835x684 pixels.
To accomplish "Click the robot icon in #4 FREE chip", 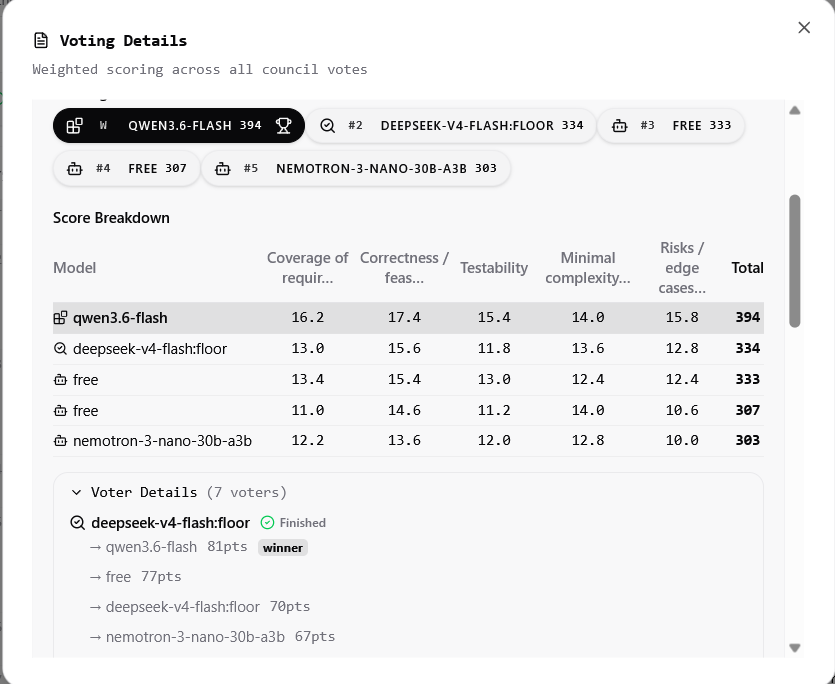I will coord(75,169).
